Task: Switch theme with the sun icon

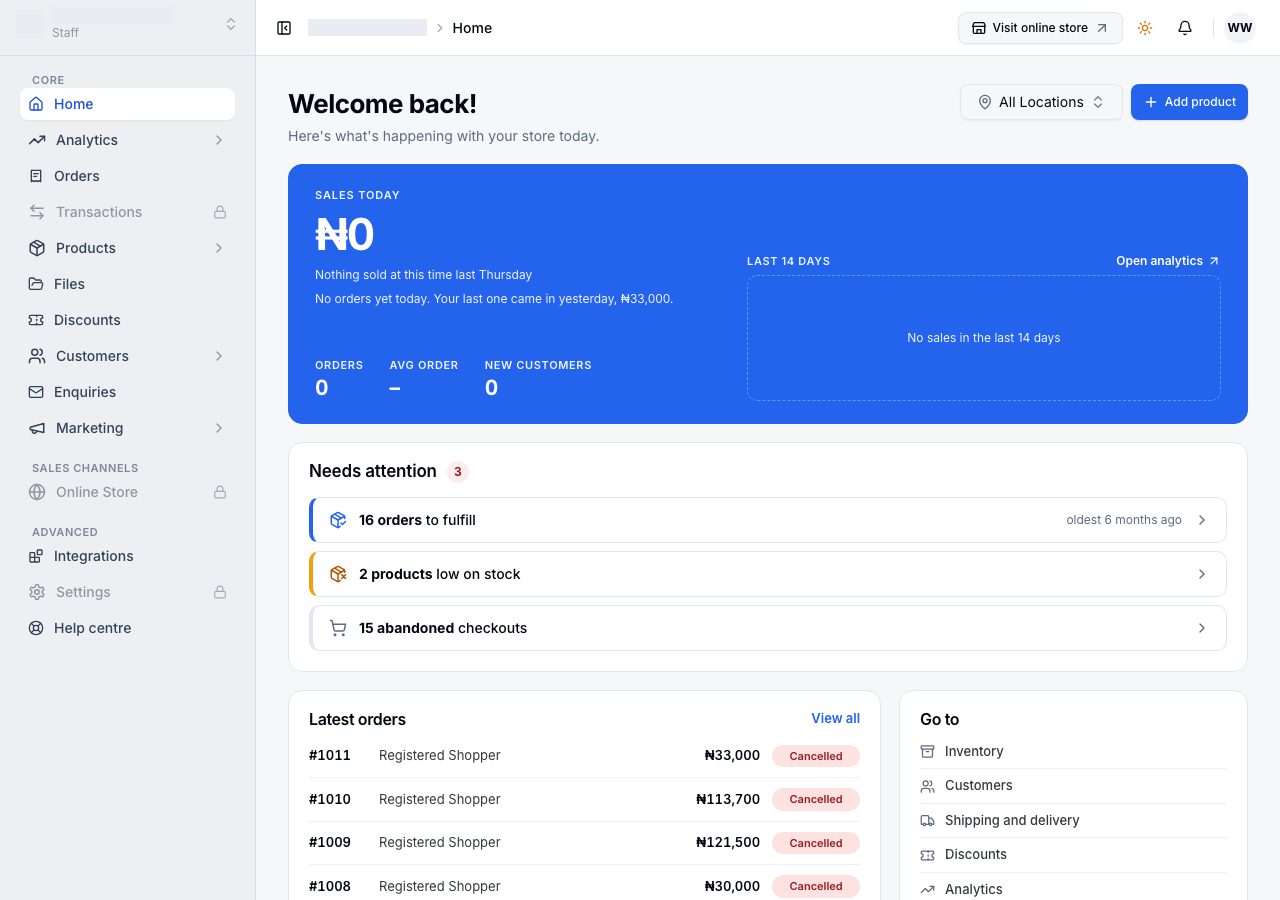Action: click(x=1145, y=28)
